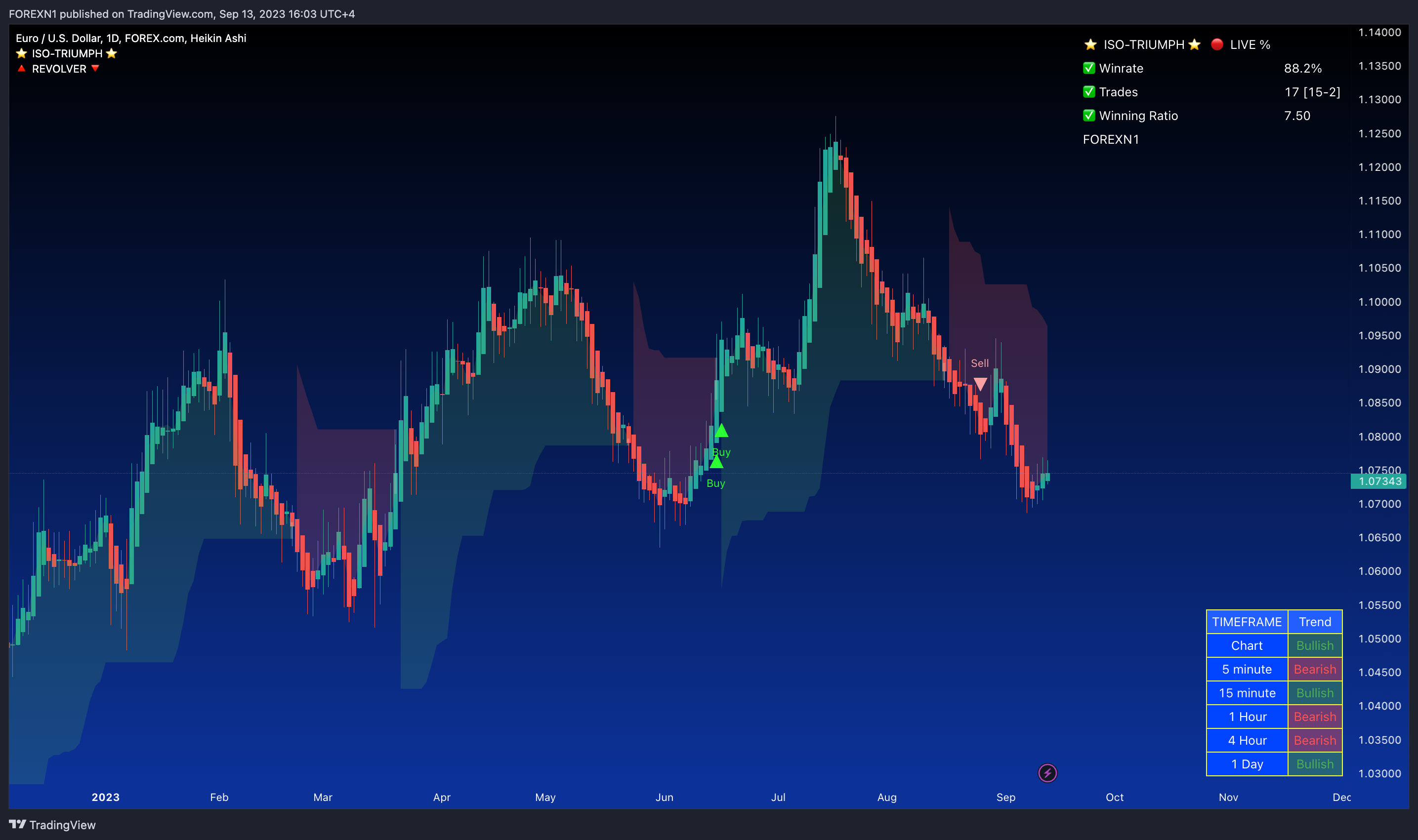Click the Dec label on time axis

pyautogui.click(x=1341, y=797)
